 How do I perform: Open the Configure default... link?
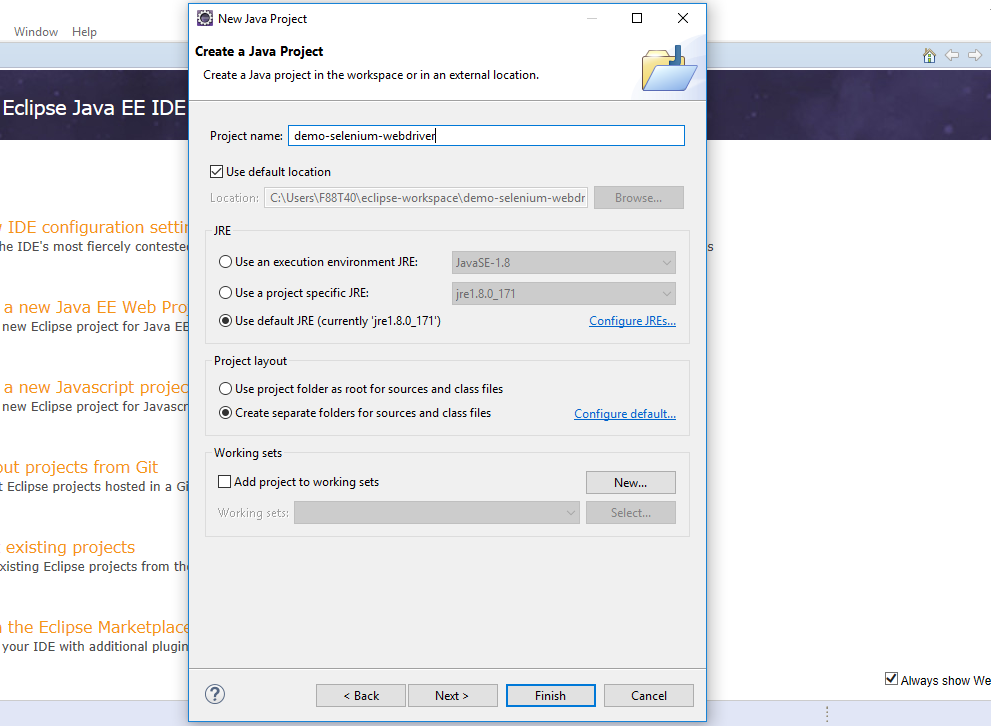pyautogui.click(x=625, y=414)
